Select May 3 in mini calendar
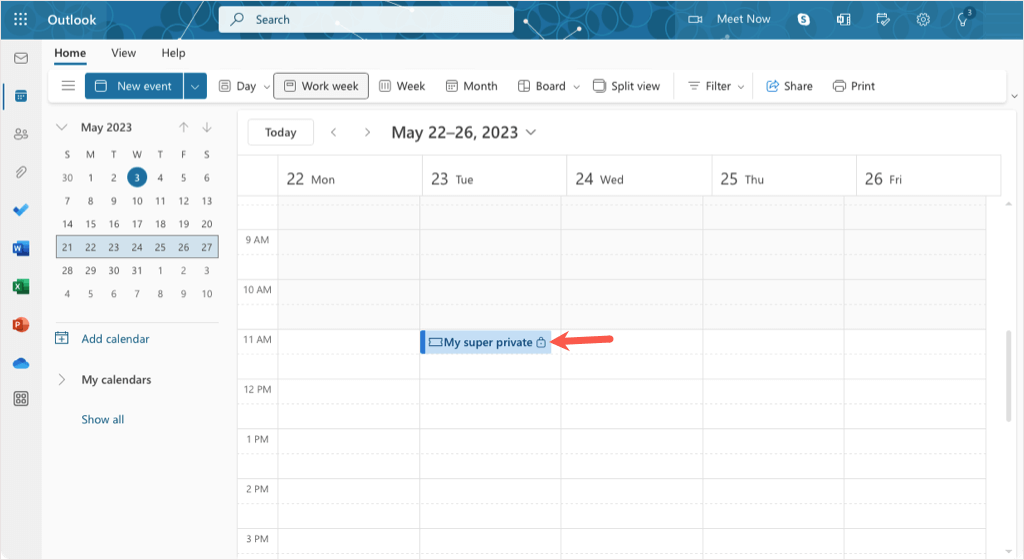 pos(136,178)
